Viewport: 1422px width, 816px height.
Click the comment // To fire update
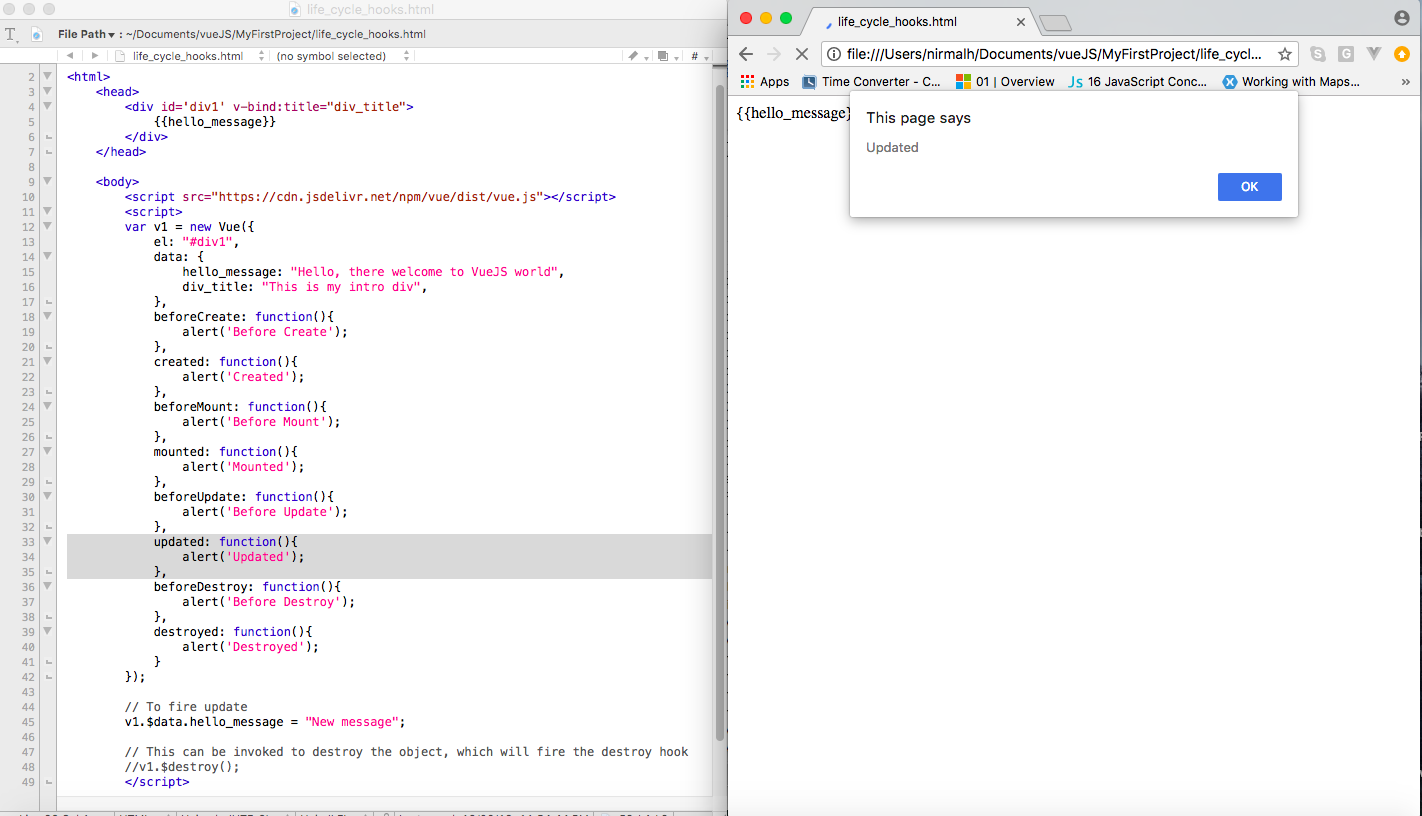(x=186, y=707)
